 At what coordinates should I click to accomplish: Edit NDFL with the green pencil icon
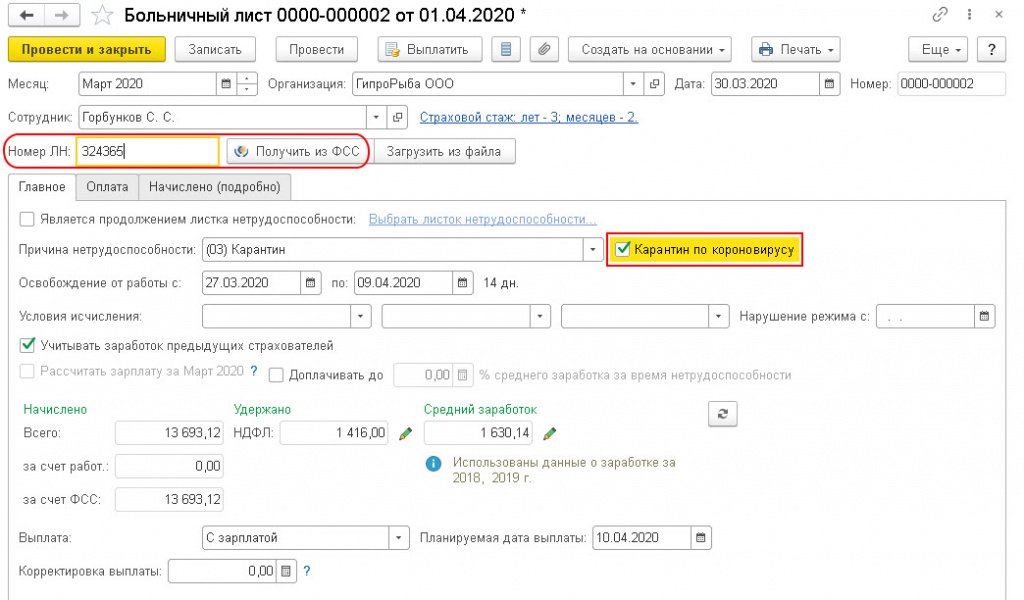pos(405,433)
